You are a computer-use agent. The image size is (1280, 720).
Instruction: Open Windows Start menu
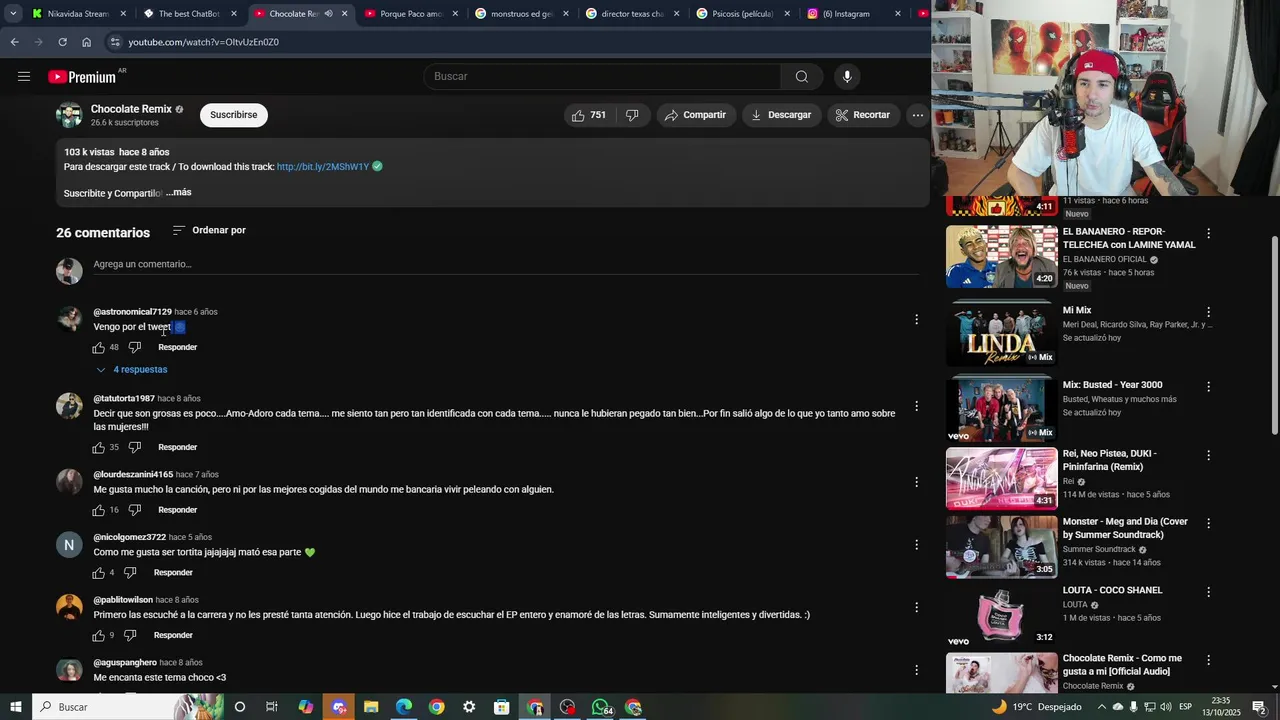15,707
